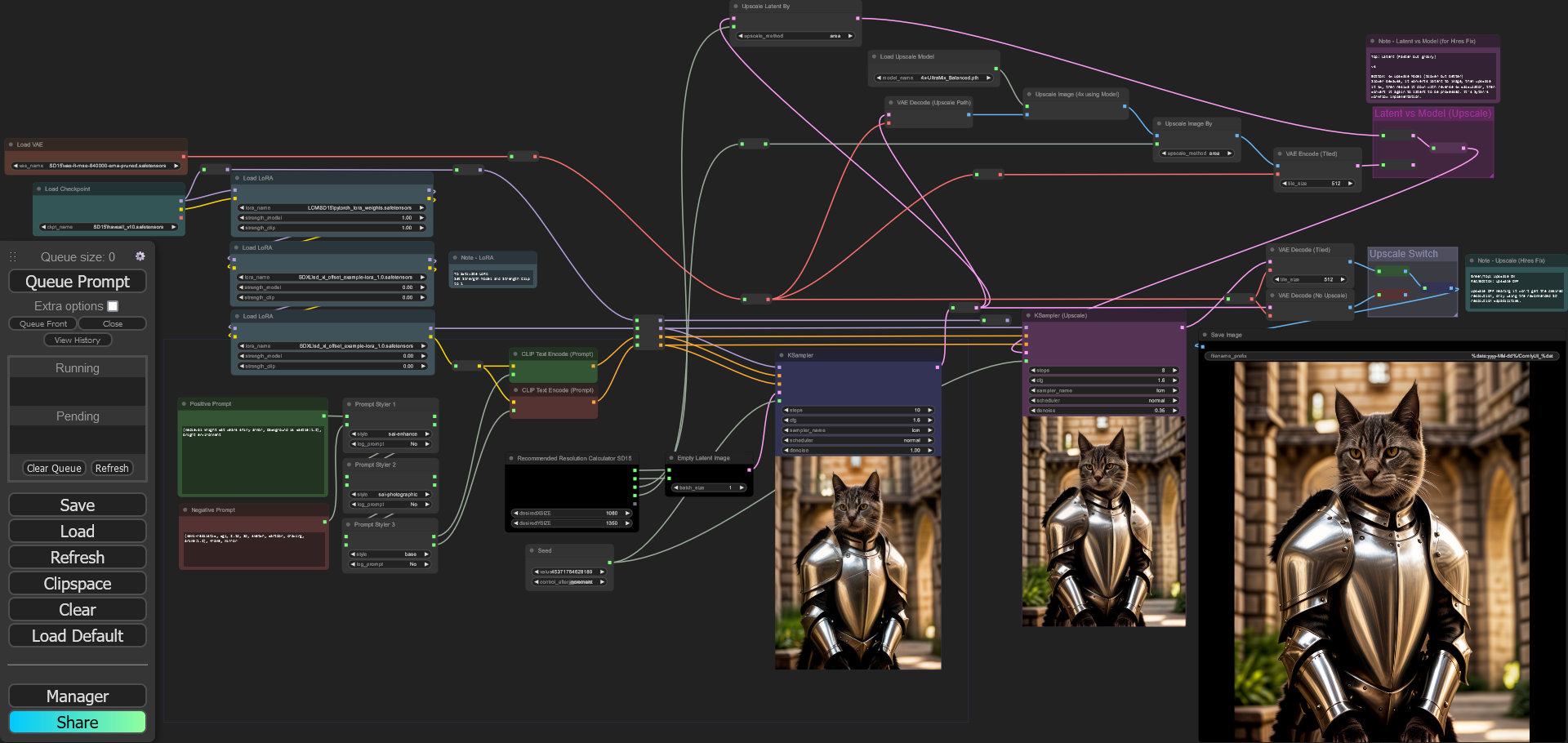1568x743 pixels.
Task: Click the collapse dot on Load VAE node
Action: (11, 145)
